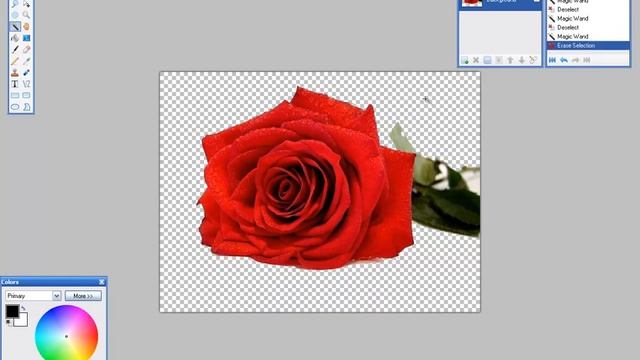Click the red rose on the canvas

point(306,180)
